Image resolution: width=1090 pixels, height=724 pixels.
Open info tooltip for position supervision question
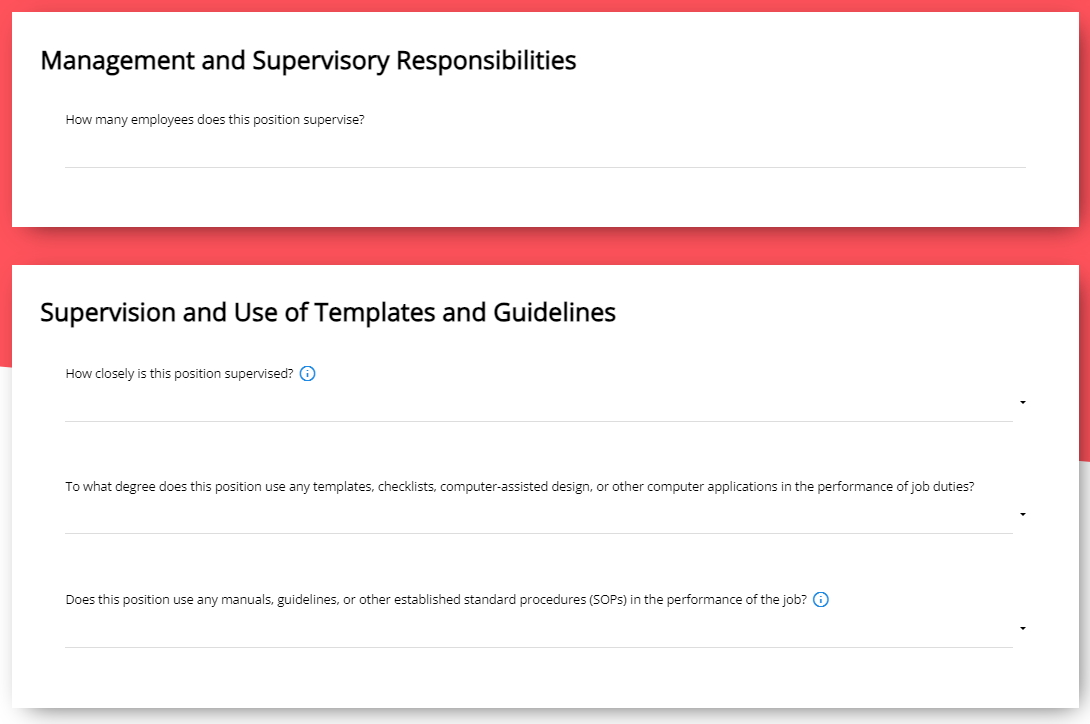307,373
